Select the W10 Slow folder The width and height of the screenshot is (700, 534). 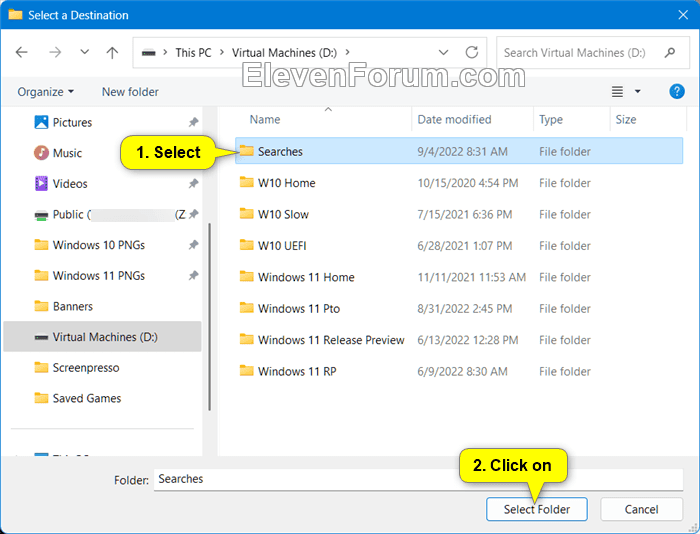click(x=283, y=214)
